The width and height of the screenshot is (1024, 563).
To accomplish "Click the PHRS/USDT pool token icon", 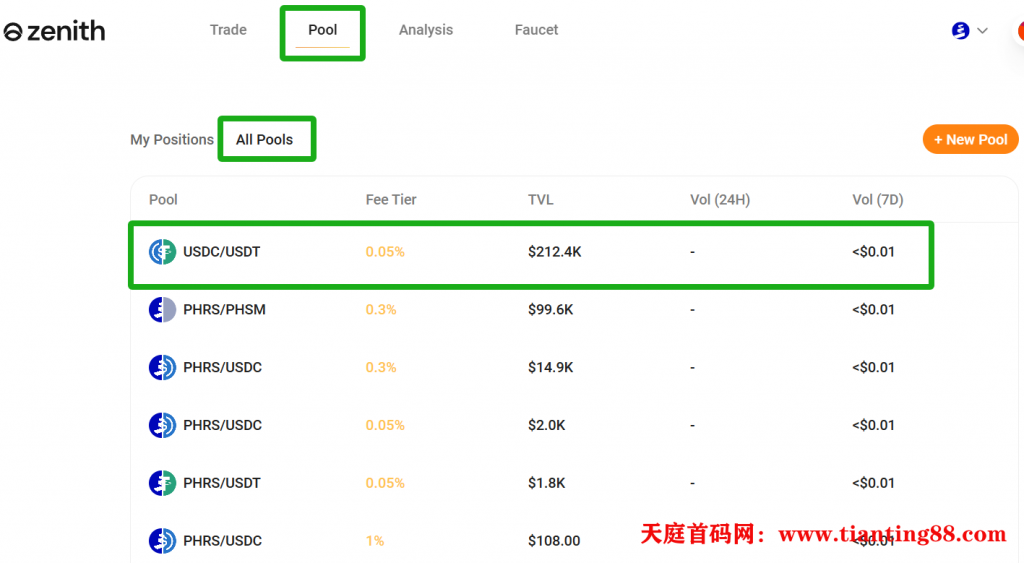I will point(162,483).
